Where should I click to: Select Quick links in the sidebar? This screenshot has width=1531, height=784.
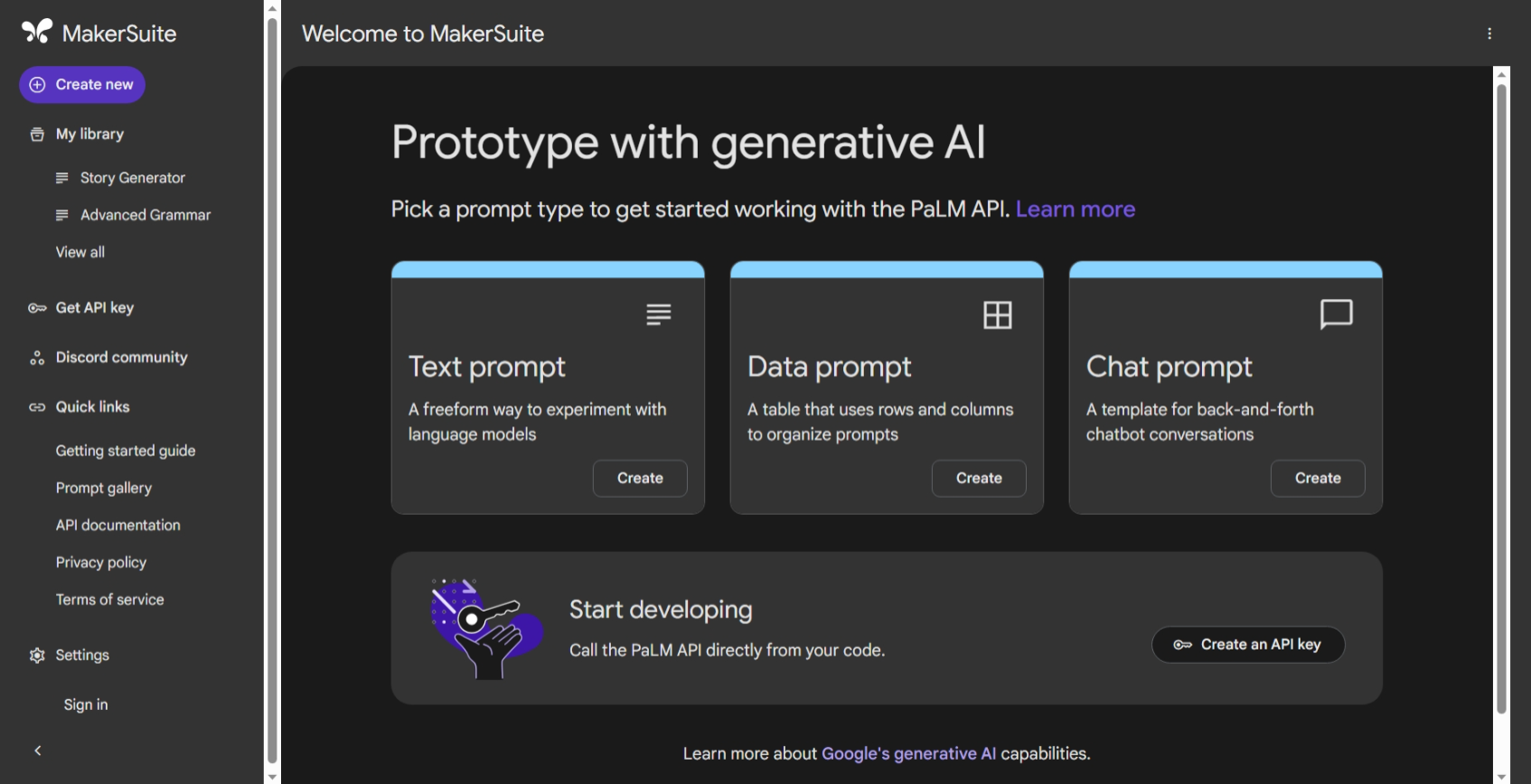coord(93,407)
